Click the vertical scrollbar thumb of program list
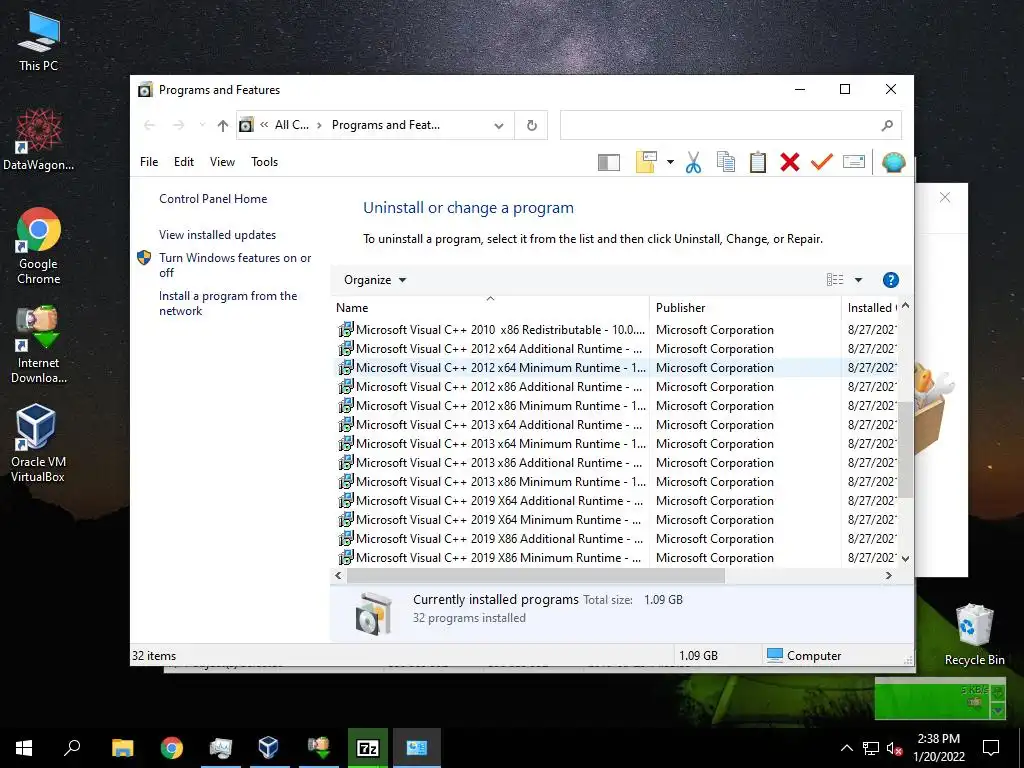This screenshot has height=768, width=1024. click(x=905, y=449)
